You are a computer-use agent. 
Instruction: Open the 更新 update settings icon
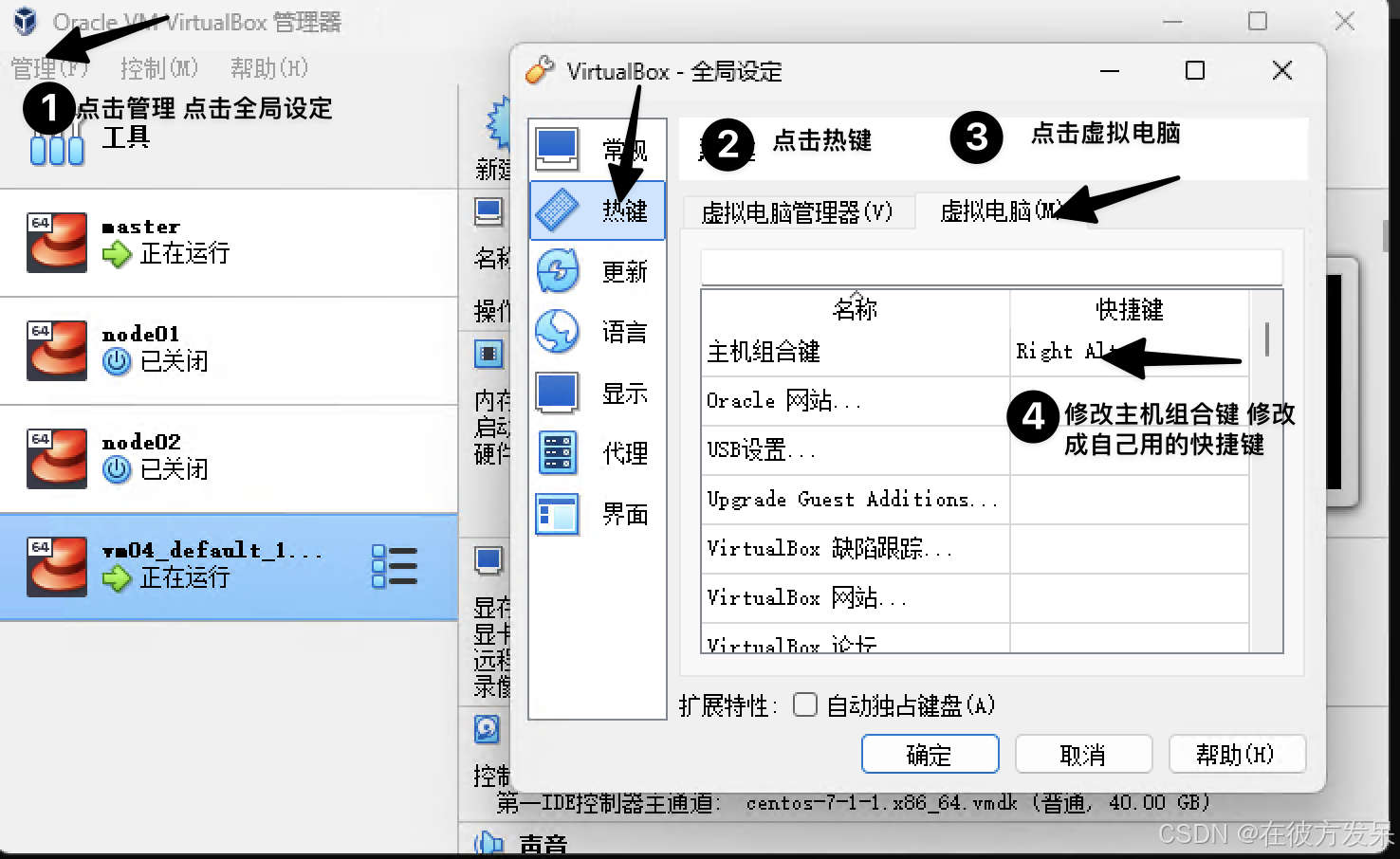pos(557,271)
